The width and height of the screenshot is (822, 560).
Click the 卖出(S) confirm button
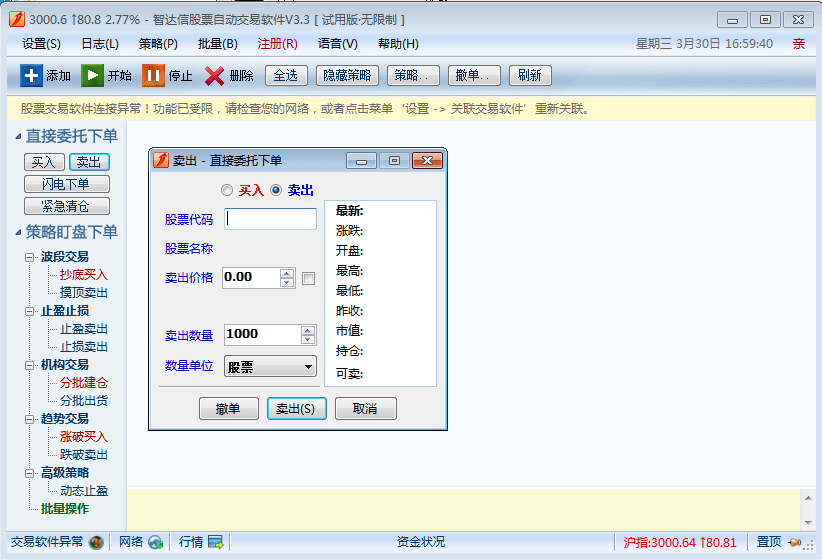(296, 409)
